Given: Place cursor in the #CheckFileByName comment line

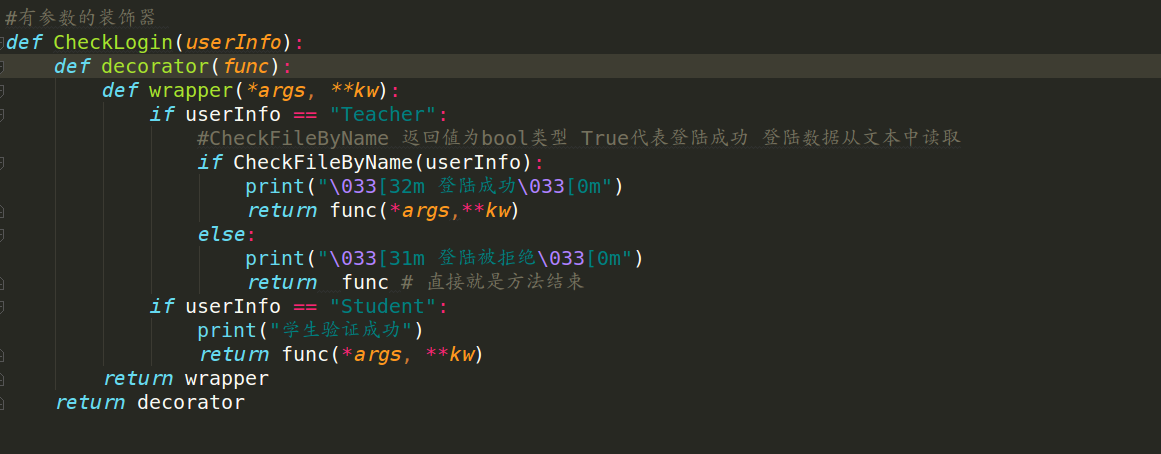Looking at the screenshot, I should [579, 138].
